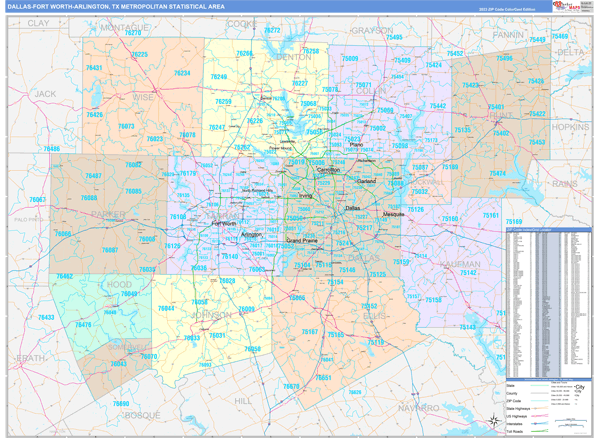Click ZIP code 76476 in Hood county
Image resolution: width=600 pixels, height=439 pixels.
tap(83, 325)
